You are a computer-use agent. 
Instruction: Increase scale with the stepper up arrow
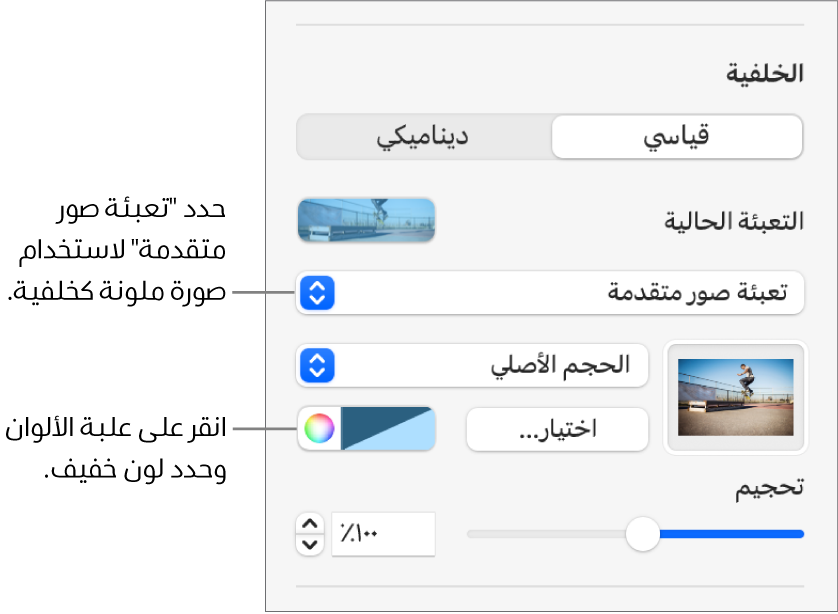pos(310,523)
